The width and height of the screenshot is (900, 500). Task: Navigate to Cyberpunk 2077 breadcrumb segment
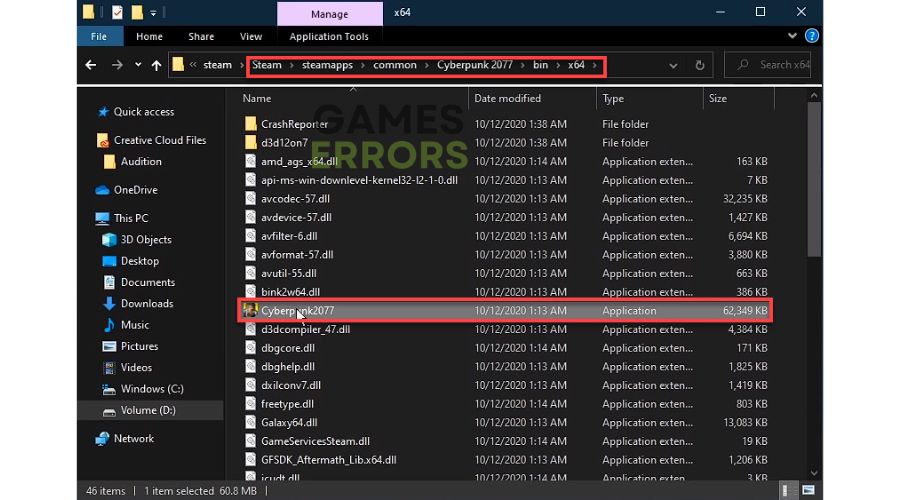click(x=475, y=65)
